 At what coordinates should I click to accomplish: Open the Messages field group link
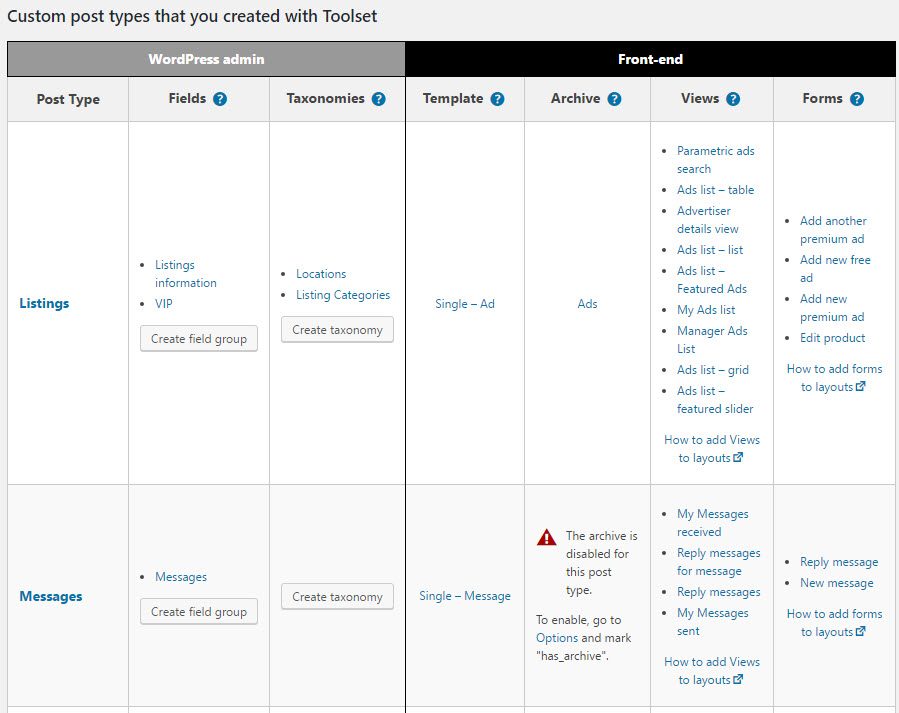[181, 577]
